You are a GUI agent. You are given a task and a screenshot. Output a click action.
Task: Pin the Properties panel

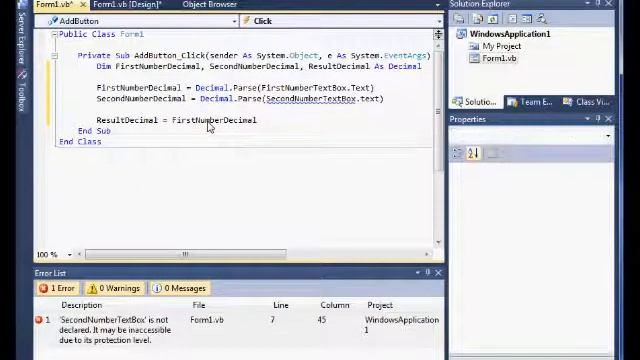(x=598, y=118)
